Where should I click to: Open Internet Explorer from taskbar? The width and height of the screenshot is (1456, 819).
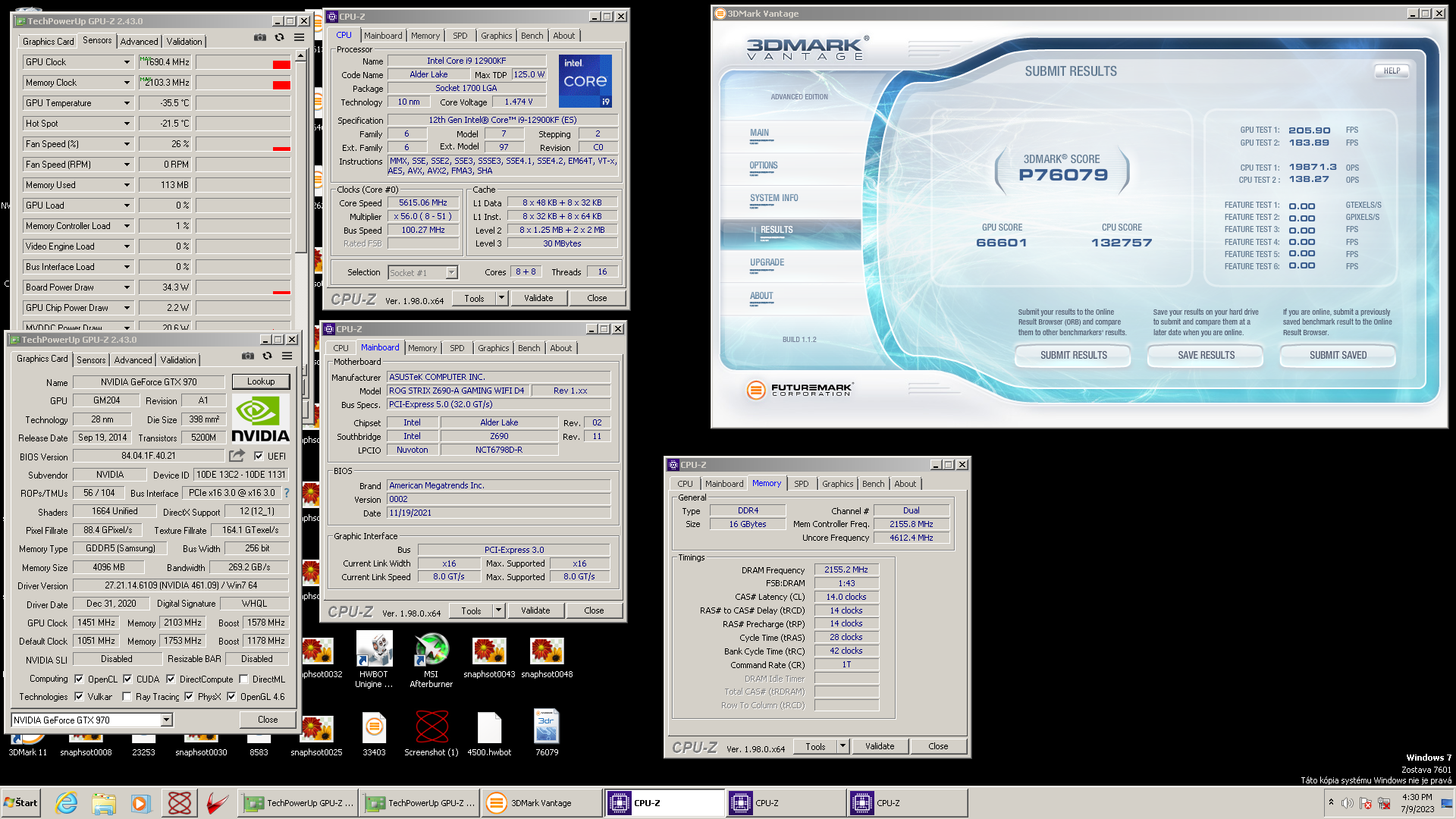[66, 803]
